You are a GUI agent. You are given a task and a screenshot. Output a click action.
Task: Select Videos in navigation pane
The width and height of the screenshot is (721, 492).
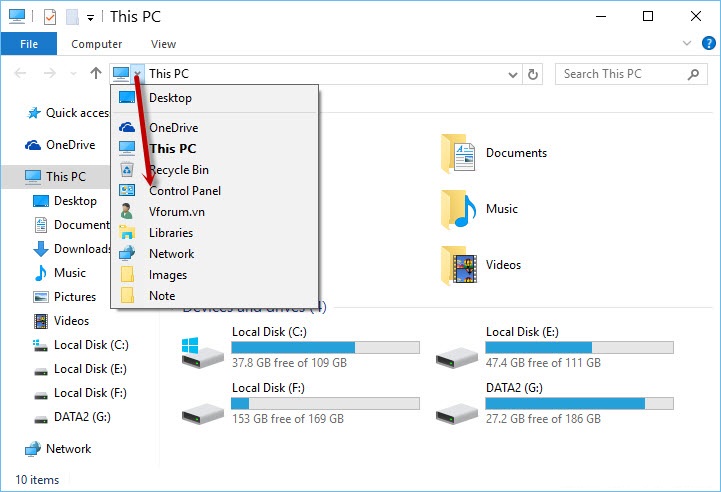61,320
